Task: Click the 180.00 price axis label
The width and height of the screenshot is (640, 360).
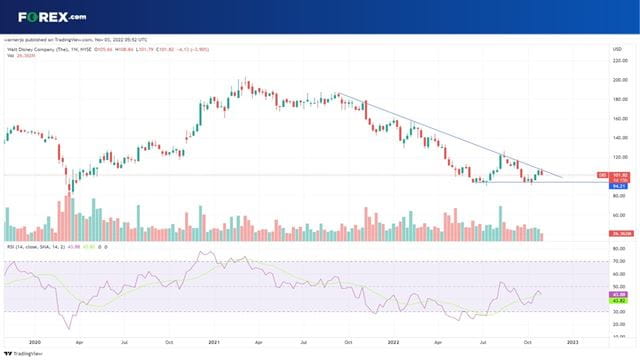Action: pyautogui.click(x=620, y=99)
